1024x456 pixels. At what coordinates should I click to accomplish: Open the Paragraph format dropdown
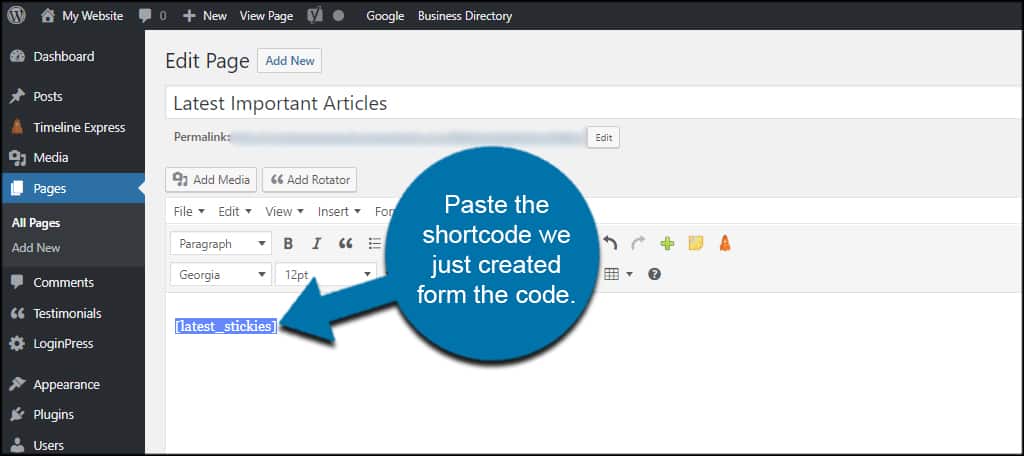coord(220,244)
